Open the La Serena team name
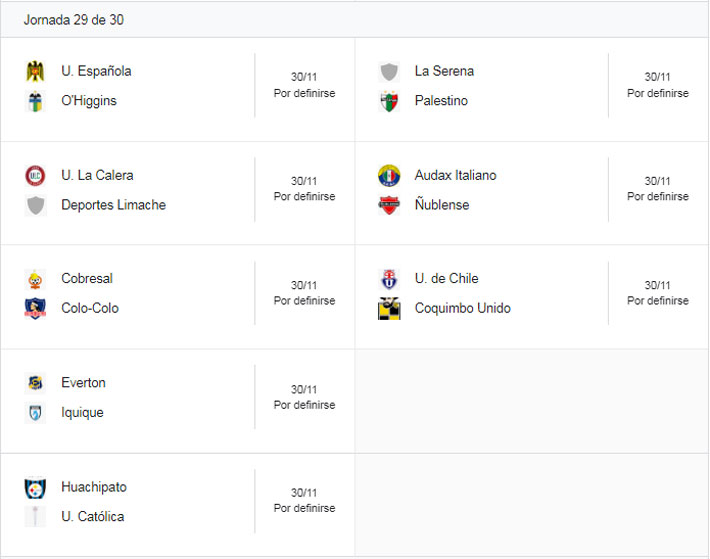710x559 pixels. pyautogui.click(x=444, y=71)
